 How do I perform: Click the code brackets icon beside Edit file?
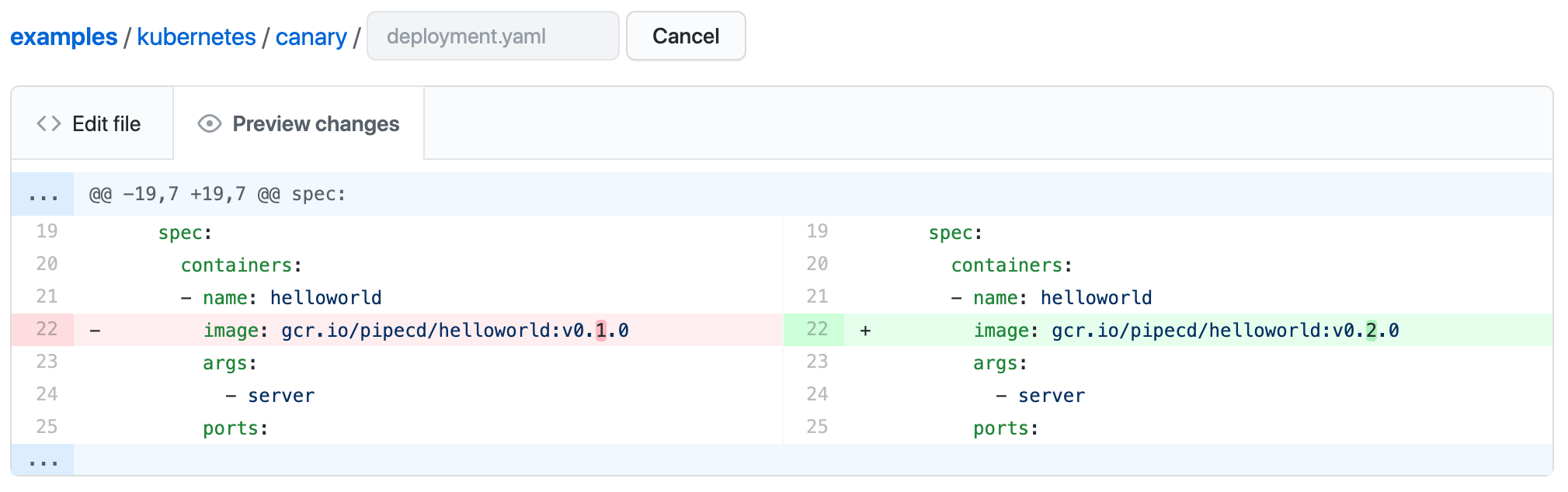click(x=48, y=124)
